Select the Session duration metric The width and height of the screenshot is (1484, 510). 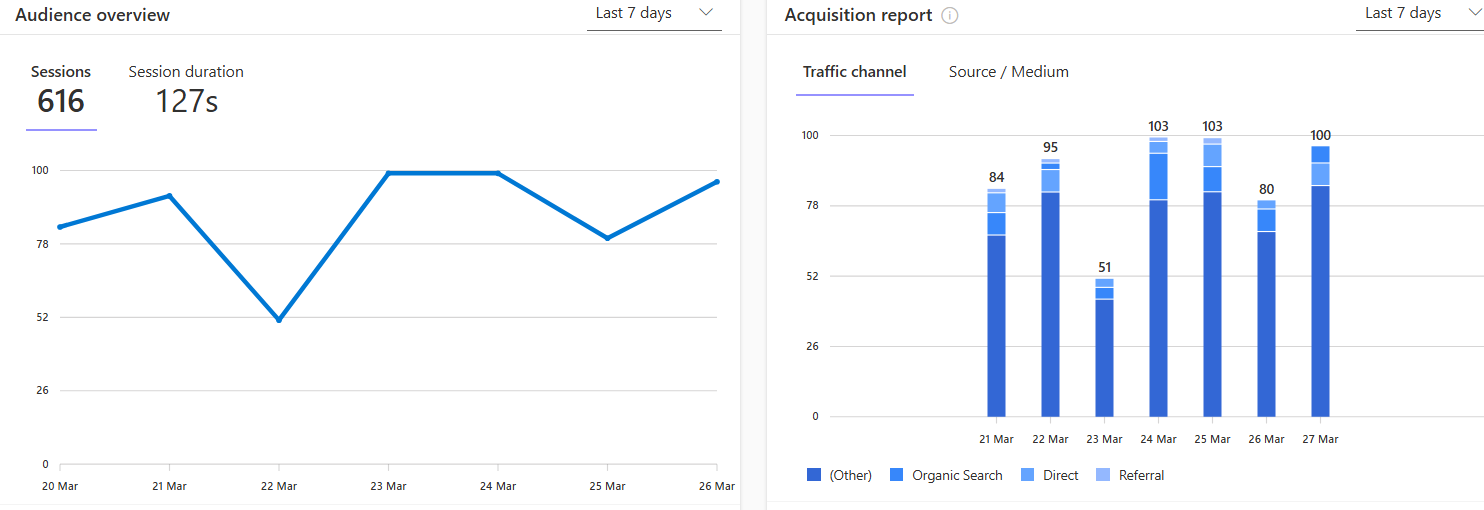186,90
